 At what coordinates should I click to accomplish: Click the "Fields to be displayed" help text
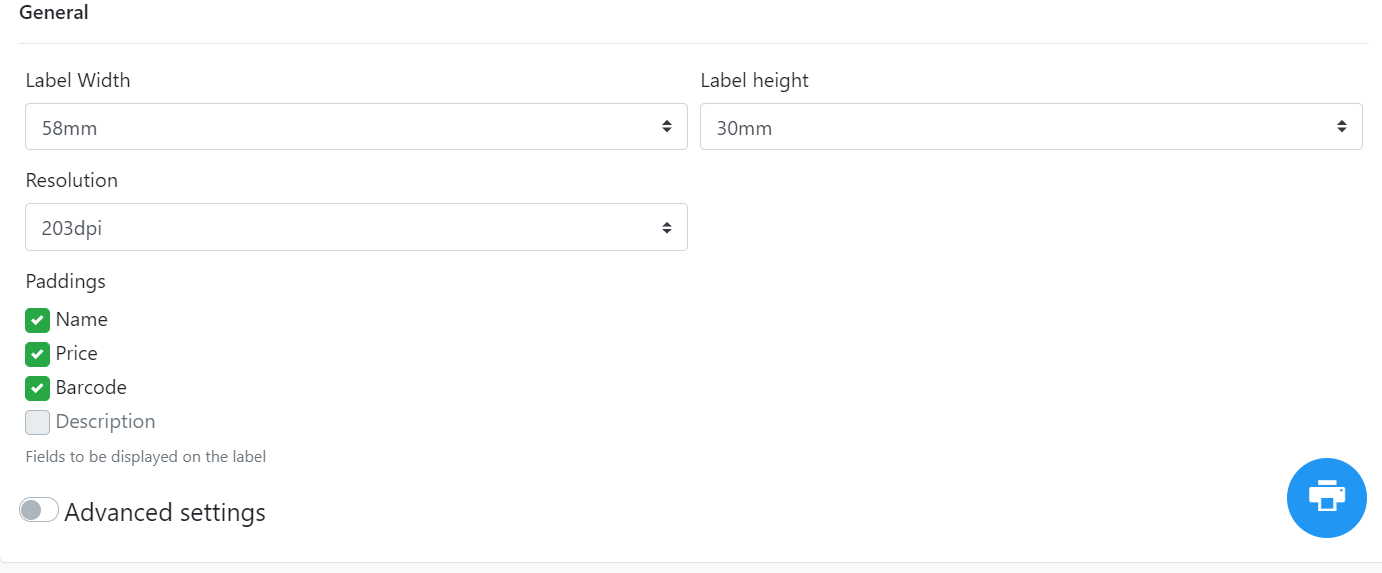(146, 457)
